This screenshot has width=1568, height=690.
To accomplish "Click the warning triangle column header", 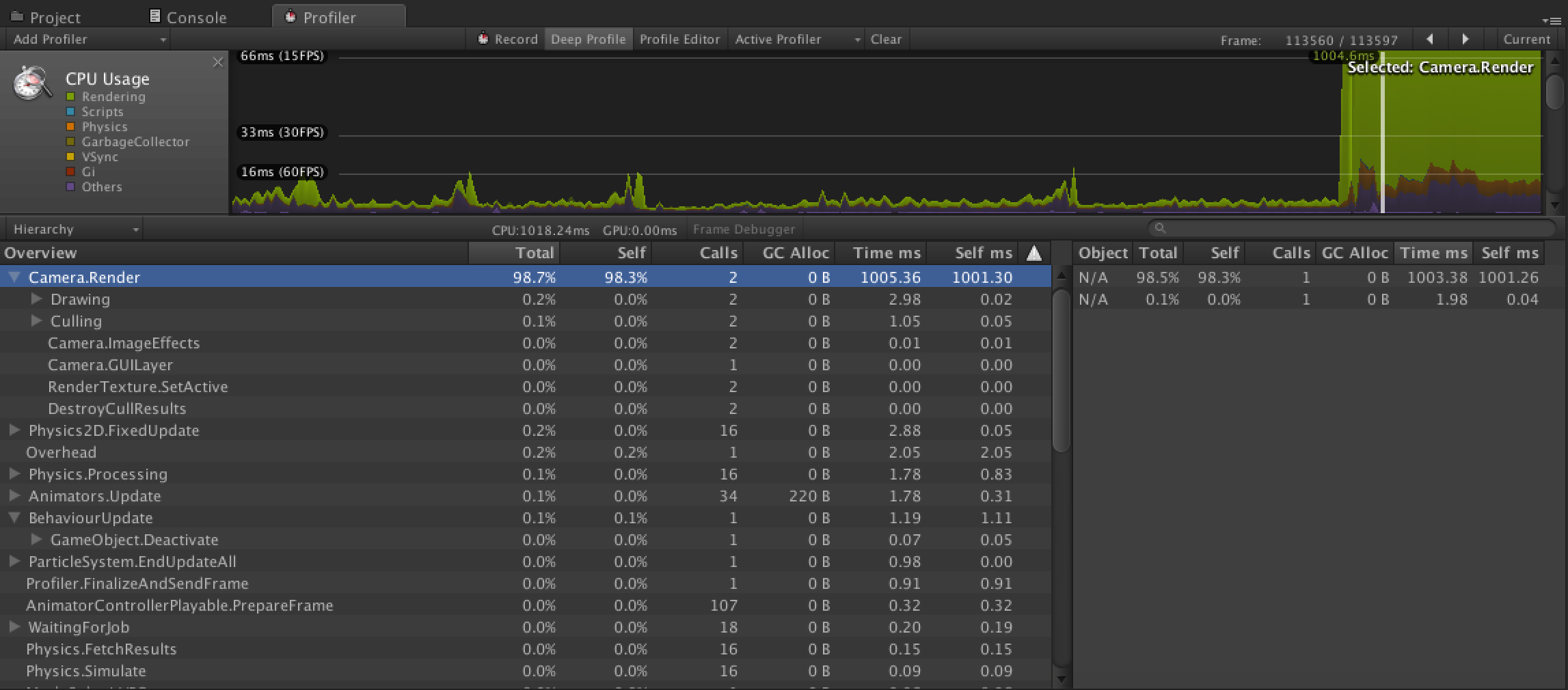I will coord(1034,253).
